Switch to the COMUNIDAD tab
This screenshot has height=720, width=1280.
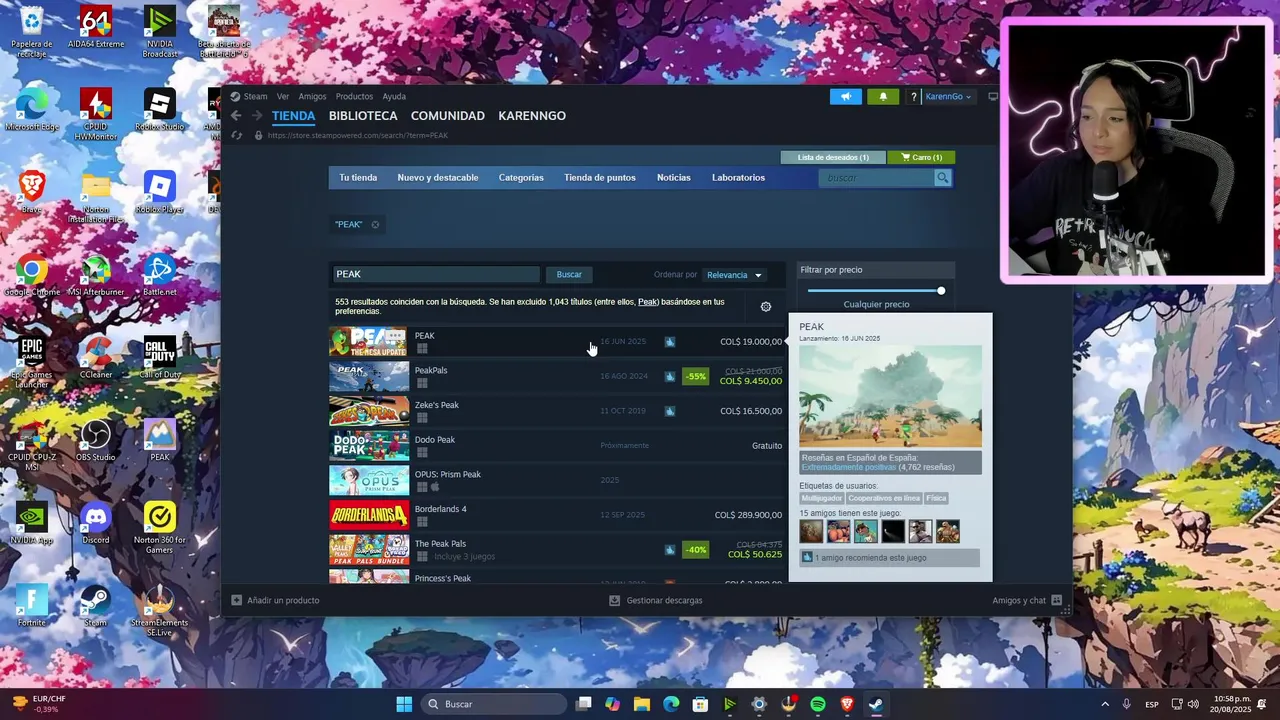coord(448,116)
